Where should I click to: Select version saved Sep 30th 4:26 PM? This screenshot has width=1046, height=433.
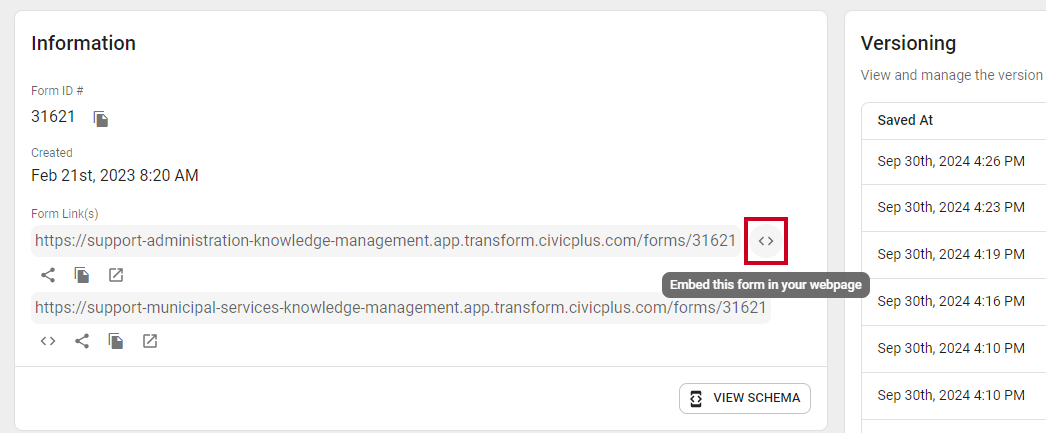[953, 162]
